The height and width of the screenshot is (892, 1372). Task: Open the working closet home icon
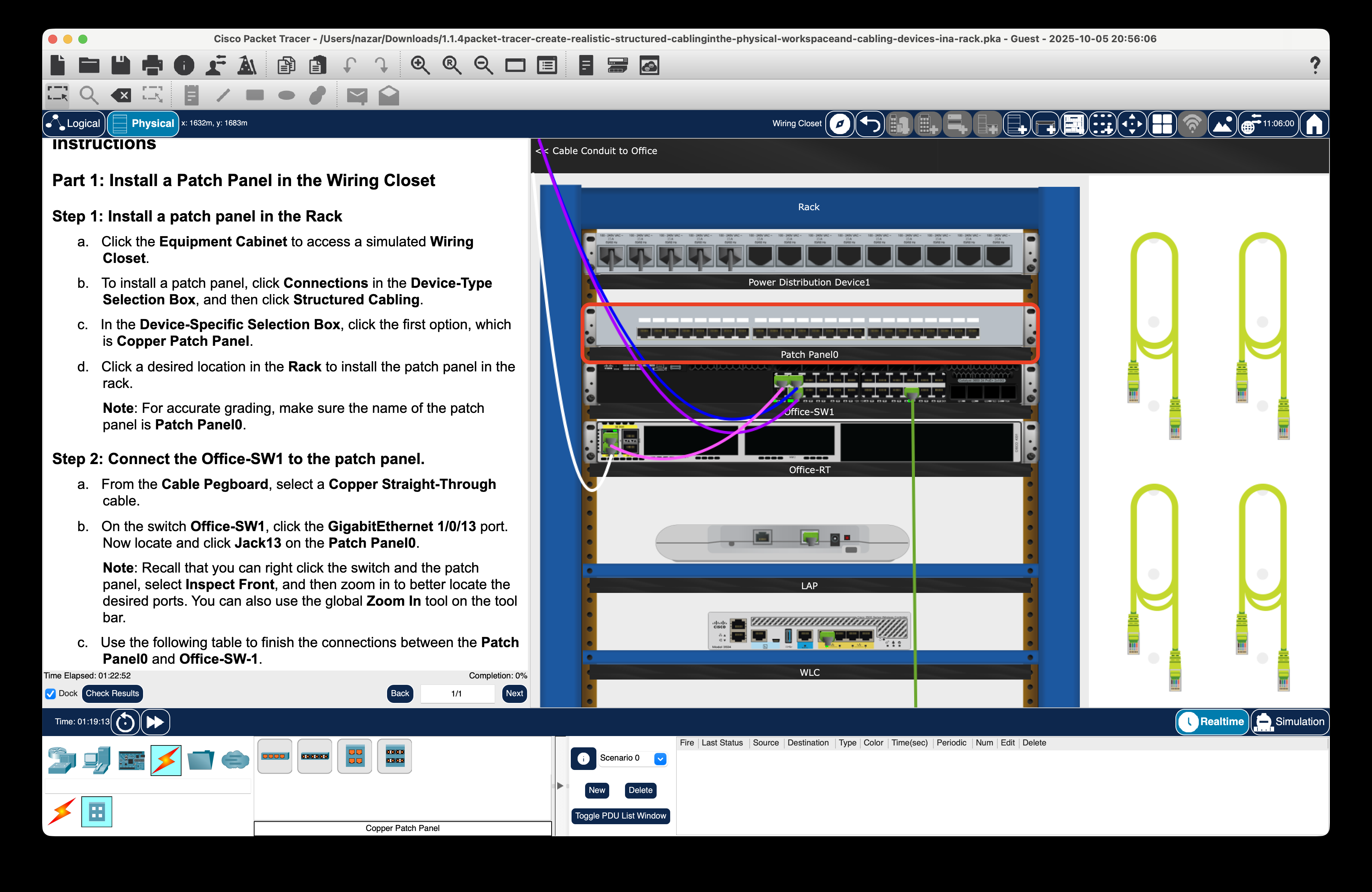click(x=1314, y=124)
